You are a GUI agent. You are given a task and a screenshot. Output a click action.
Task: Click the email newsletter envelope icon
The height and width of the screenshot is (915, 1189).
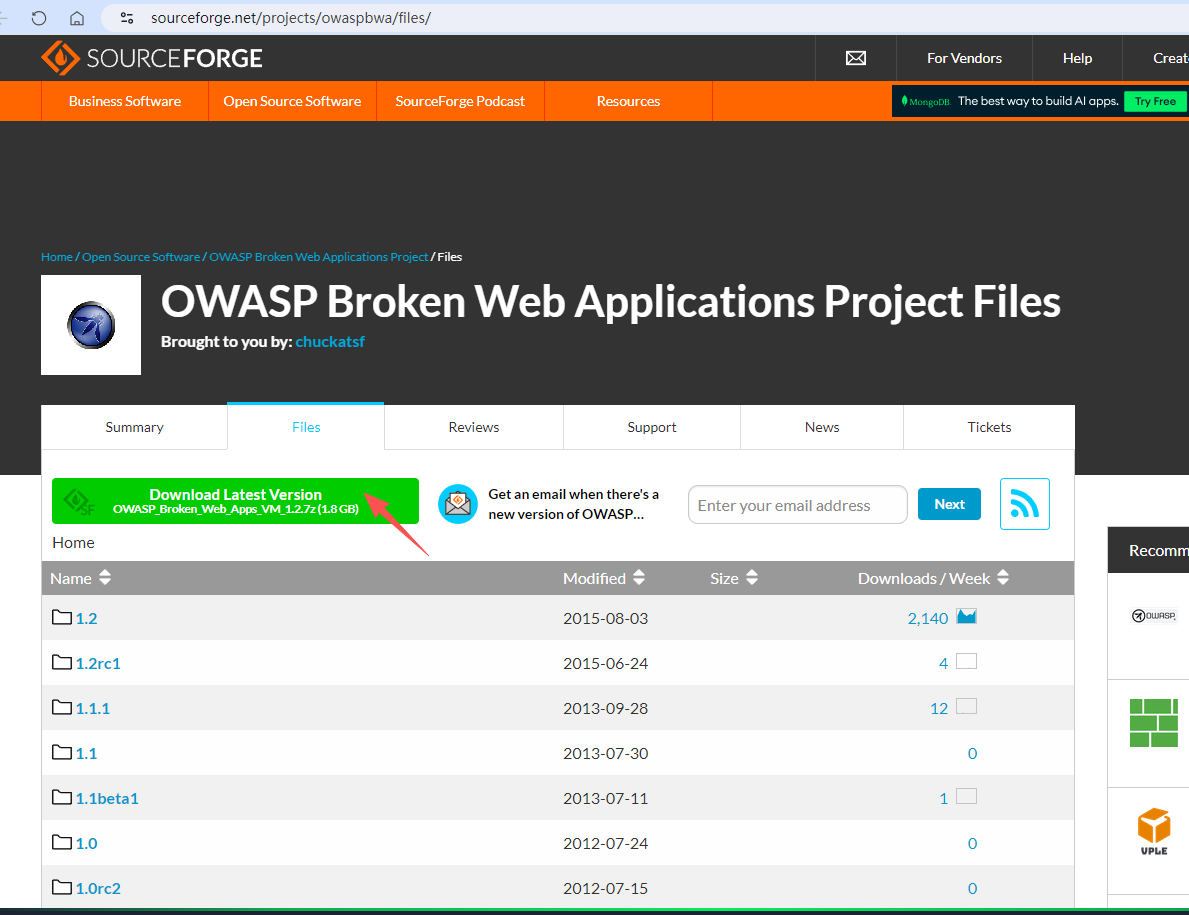pyautogui.click(x=458, y=504)
